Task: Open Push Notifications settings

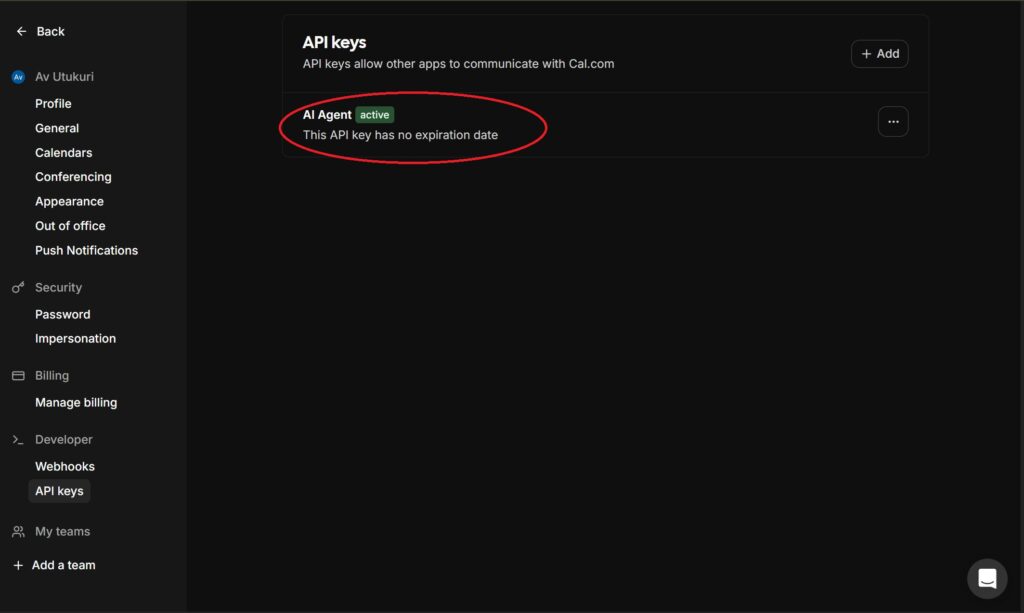Action: [x=86, y=251]
